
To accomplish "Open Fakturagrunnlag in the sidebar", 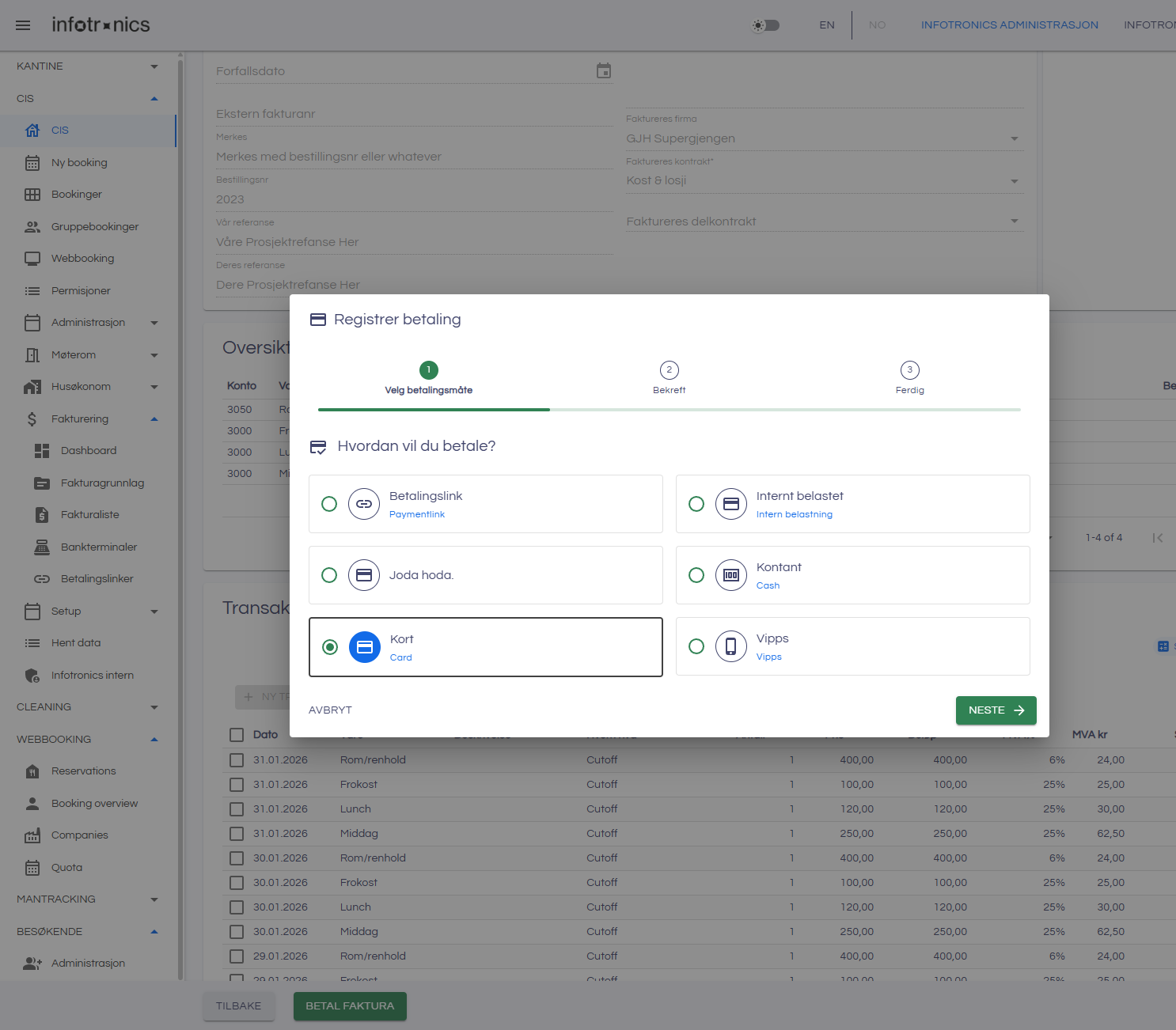I will click(x=102, y=483).
